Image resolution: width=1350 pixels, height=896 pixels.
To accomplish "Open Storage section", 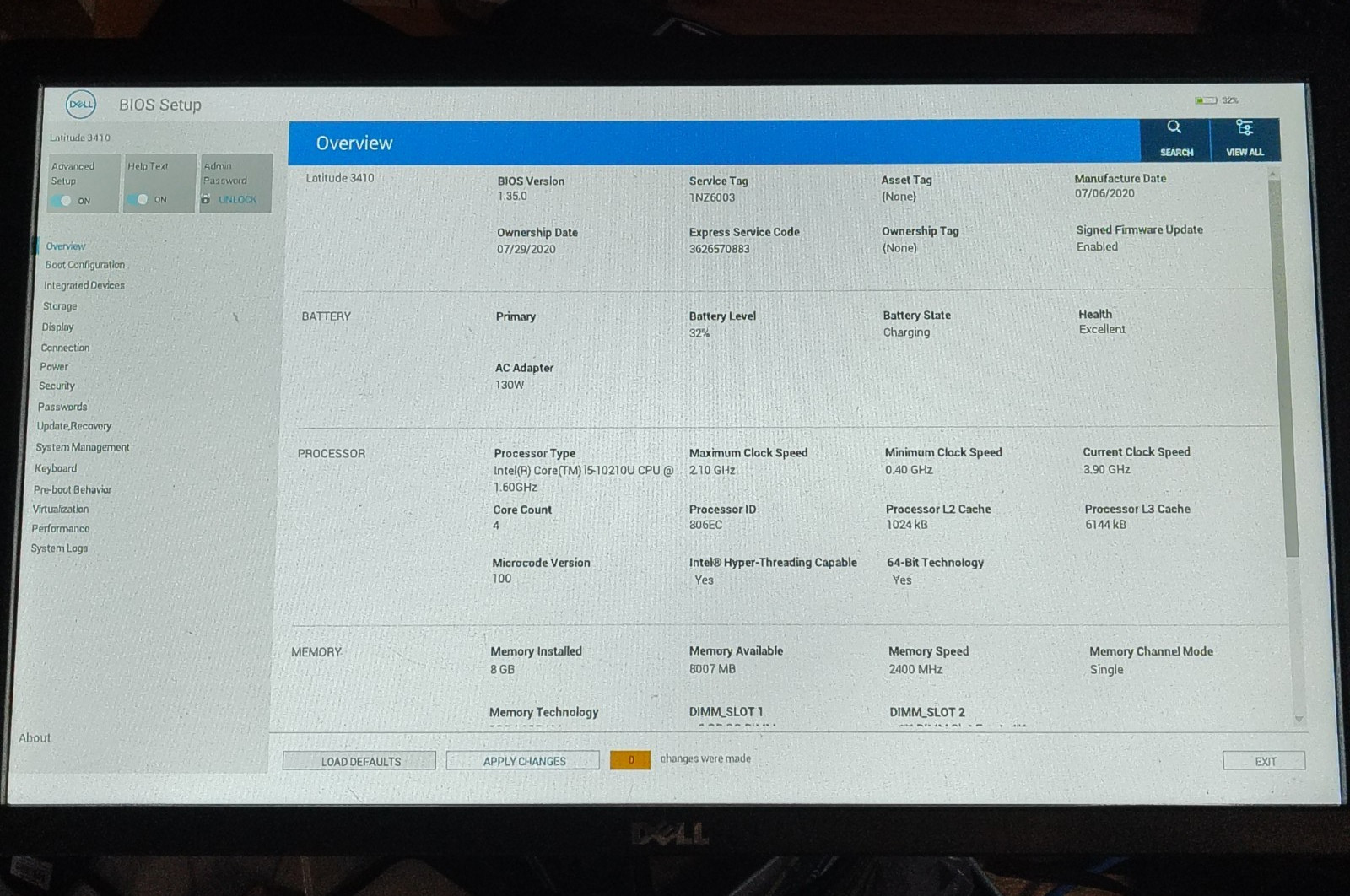I will [60, 306].
